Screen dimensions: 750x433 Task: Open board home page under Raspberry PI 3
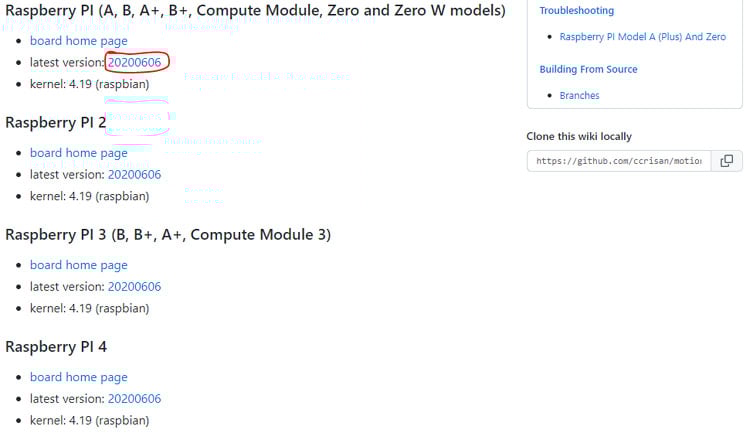[x=79, y=265]
